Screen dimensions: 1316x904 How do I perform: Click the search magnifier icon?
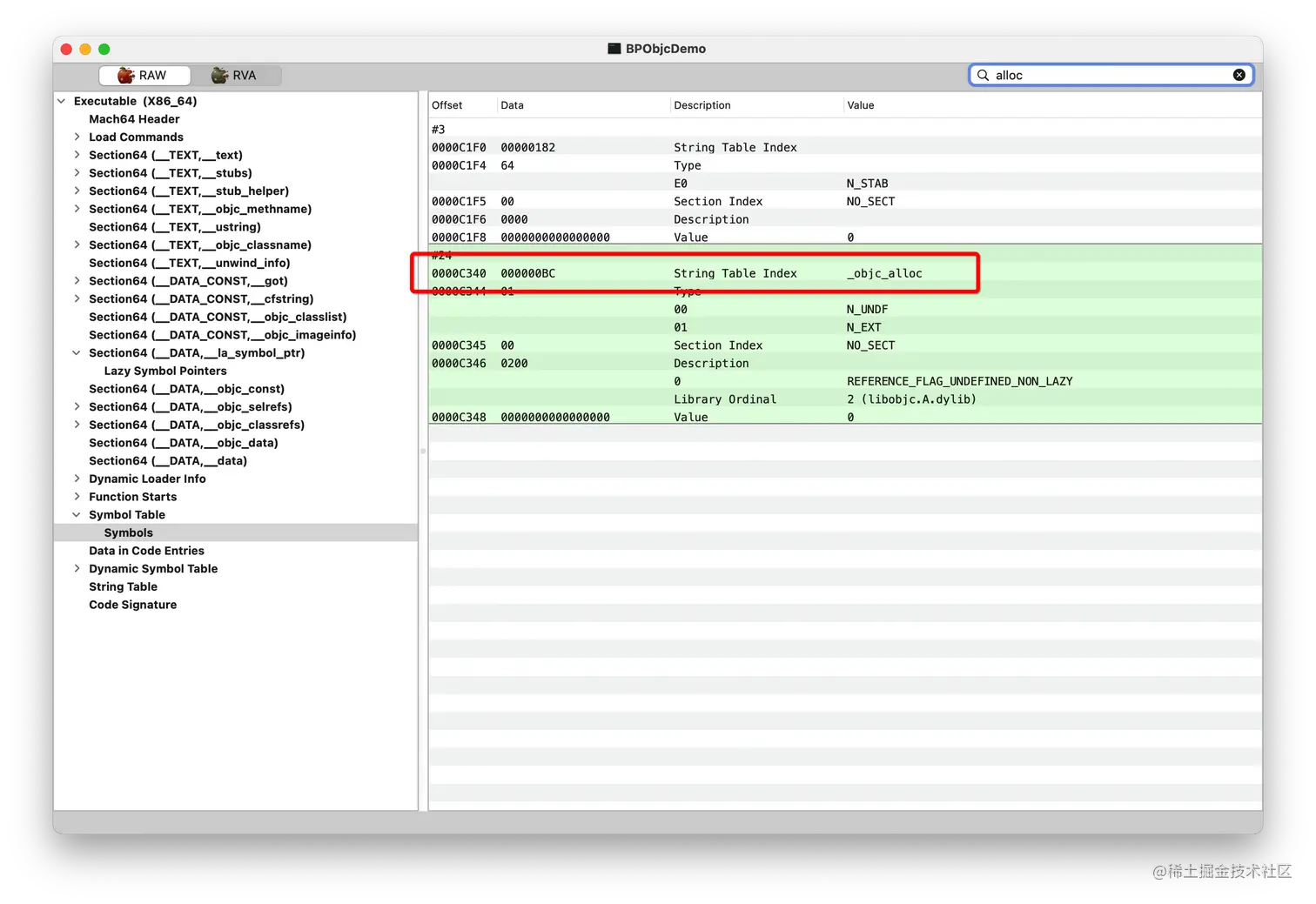point(983,75)
